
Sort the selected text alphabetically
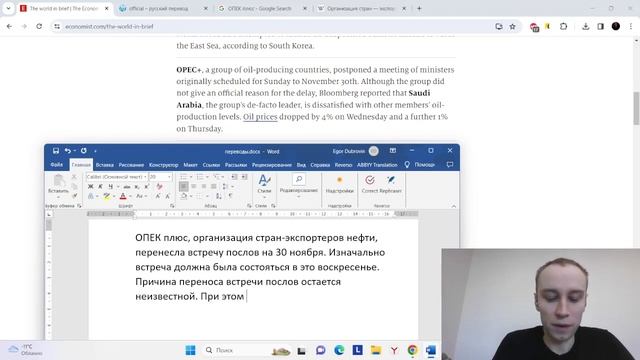218,196
